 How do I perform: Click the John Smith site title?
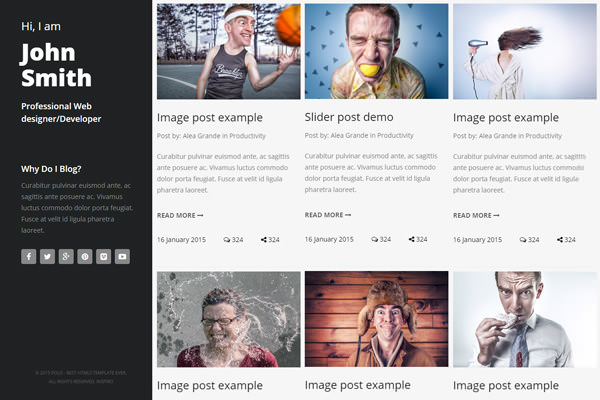56,64
